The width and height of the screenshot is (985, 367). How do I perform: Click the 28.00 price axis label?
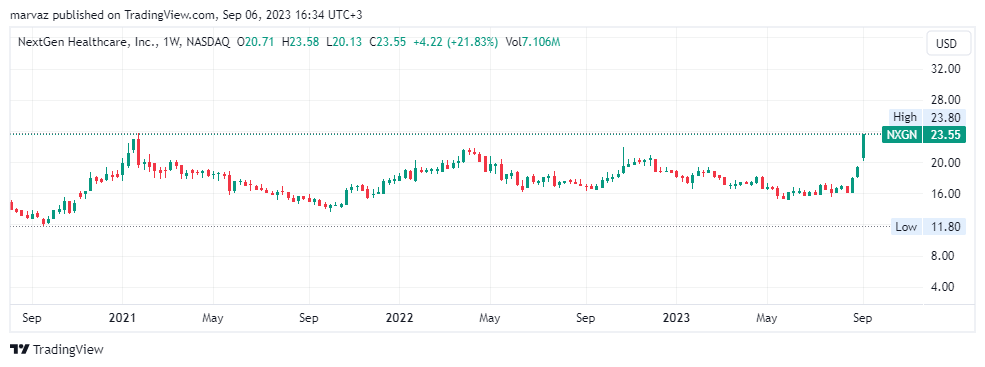[x=945, y=99]
